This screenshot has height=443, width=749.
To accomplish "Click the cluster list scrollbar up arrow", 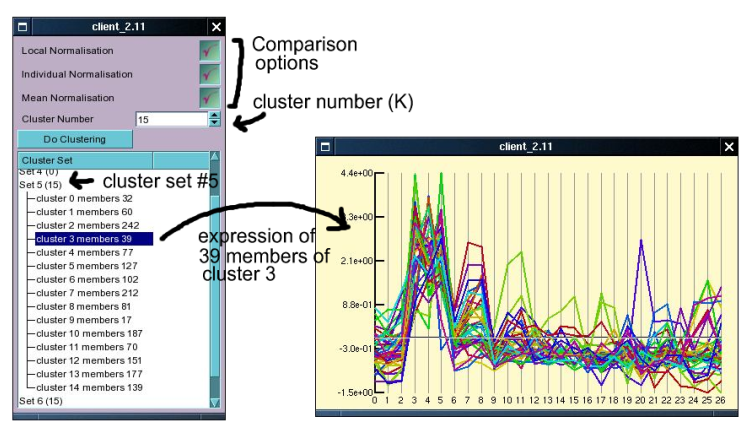I will [214, 158].
